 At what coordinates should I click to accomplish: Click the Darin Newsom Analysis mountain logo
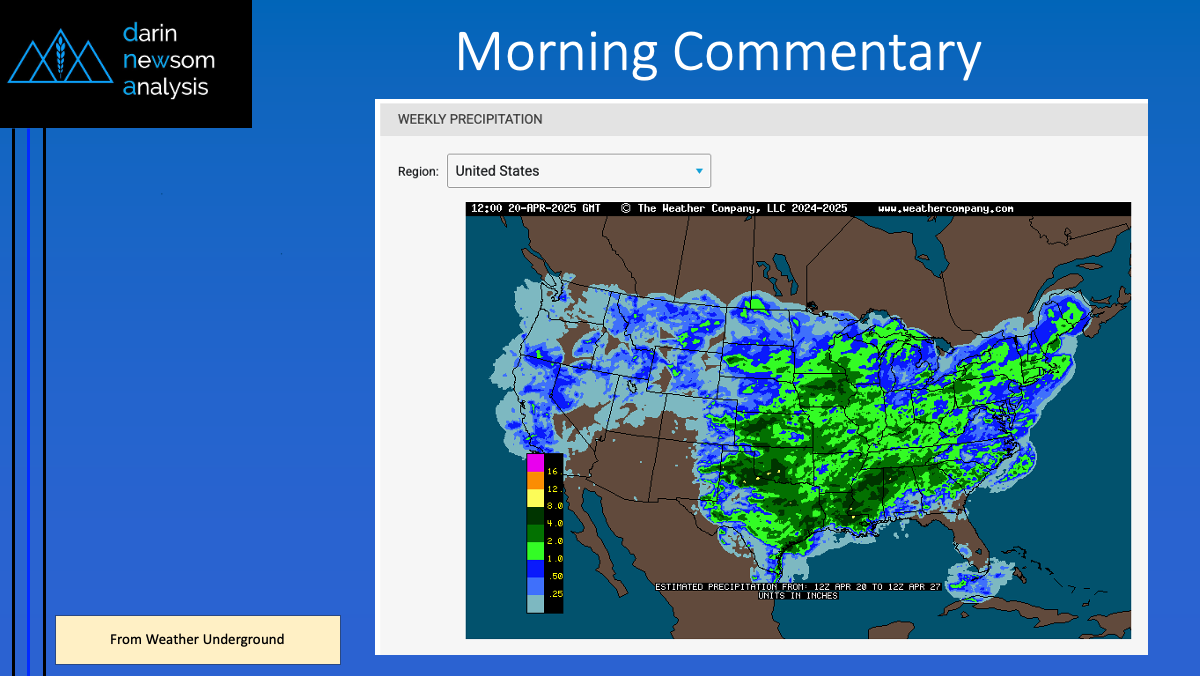pyautogui.click(x=62, y=61)
